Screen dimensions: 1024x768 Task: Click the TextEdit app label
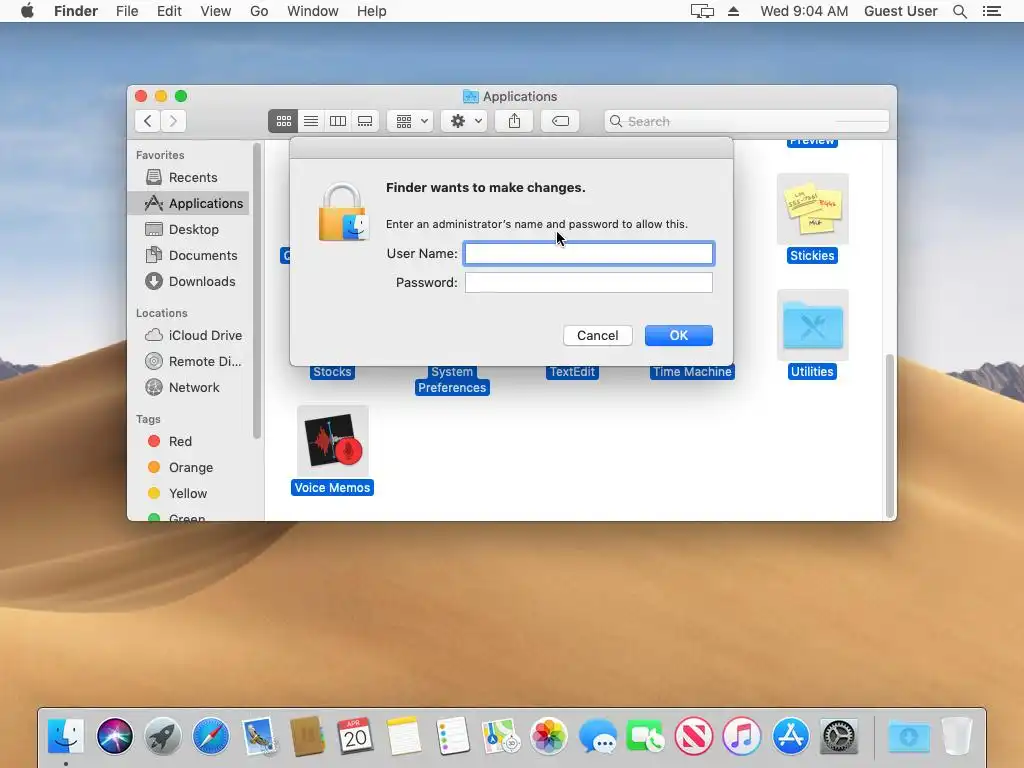(x=572, y=372)
